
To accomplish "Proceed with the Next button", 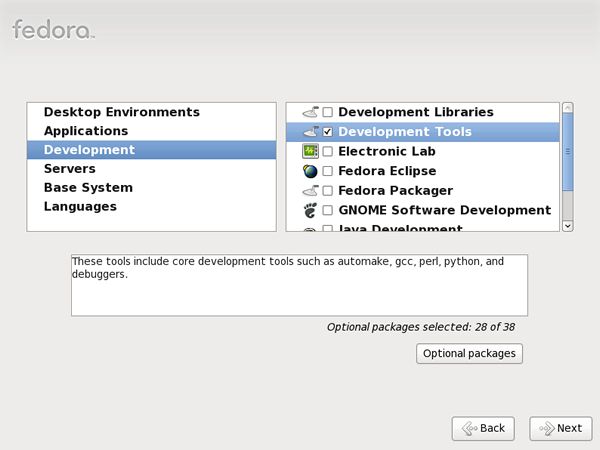I will (x=561, y=428).
